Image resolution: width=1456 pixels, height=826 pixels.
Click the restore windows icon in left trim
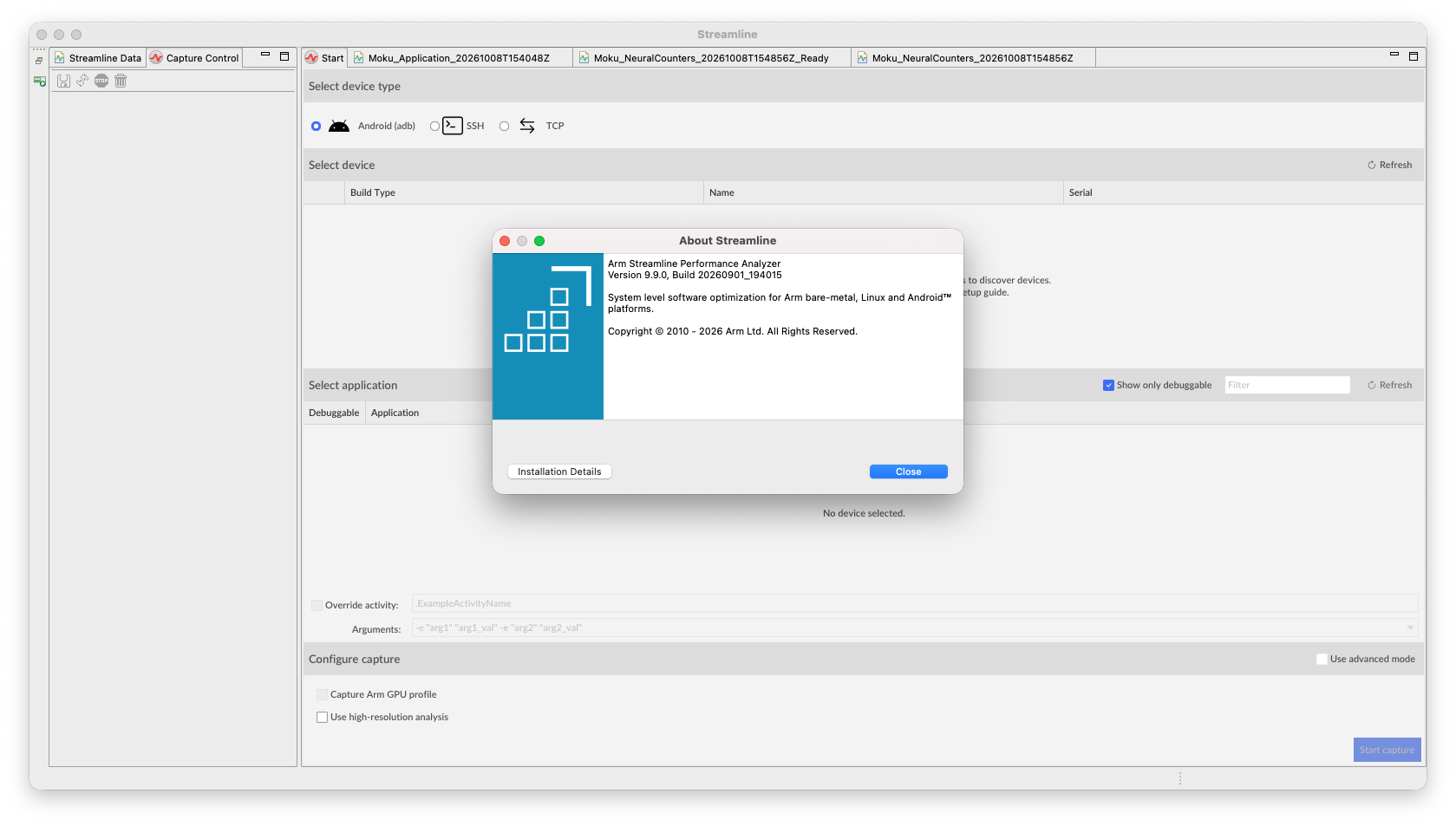[x=39, y=61]
